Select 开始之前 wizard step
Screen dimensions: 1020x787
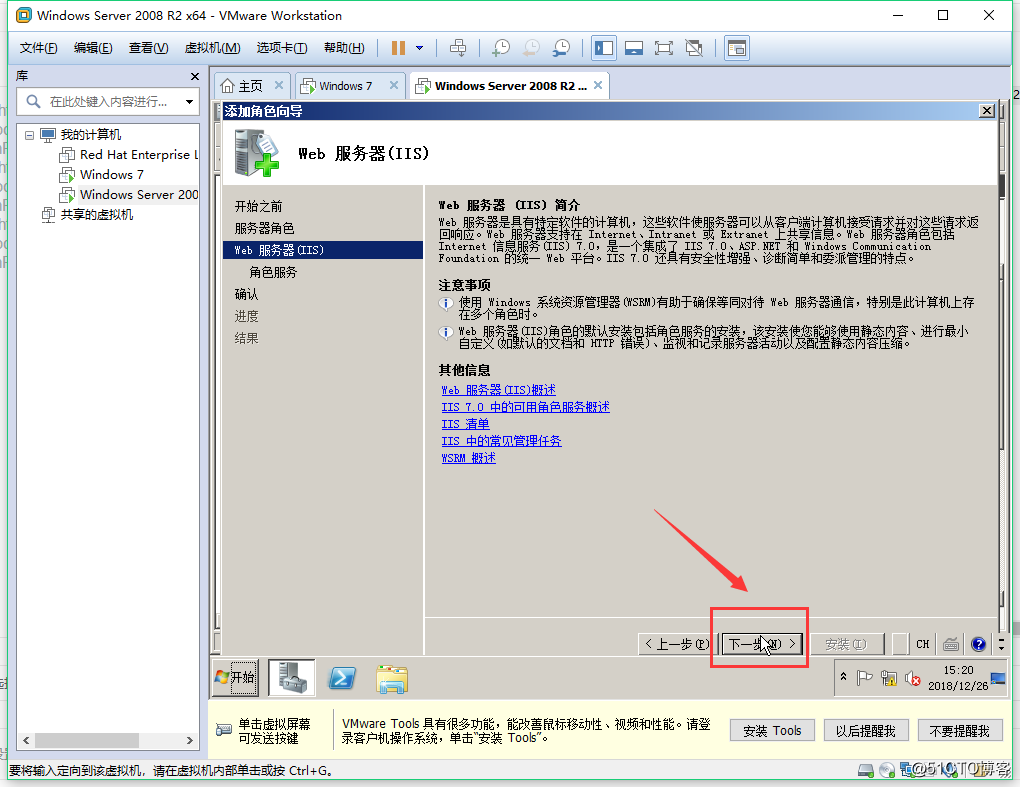coord(258,206)
